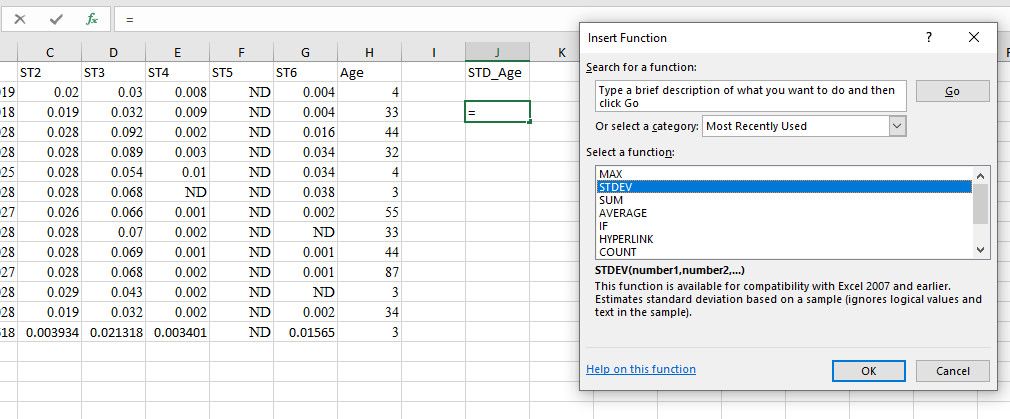Click OK in the Insert Function dialog
The height and width of the screenshot is (419, 1010).
[x=868, y=371]
